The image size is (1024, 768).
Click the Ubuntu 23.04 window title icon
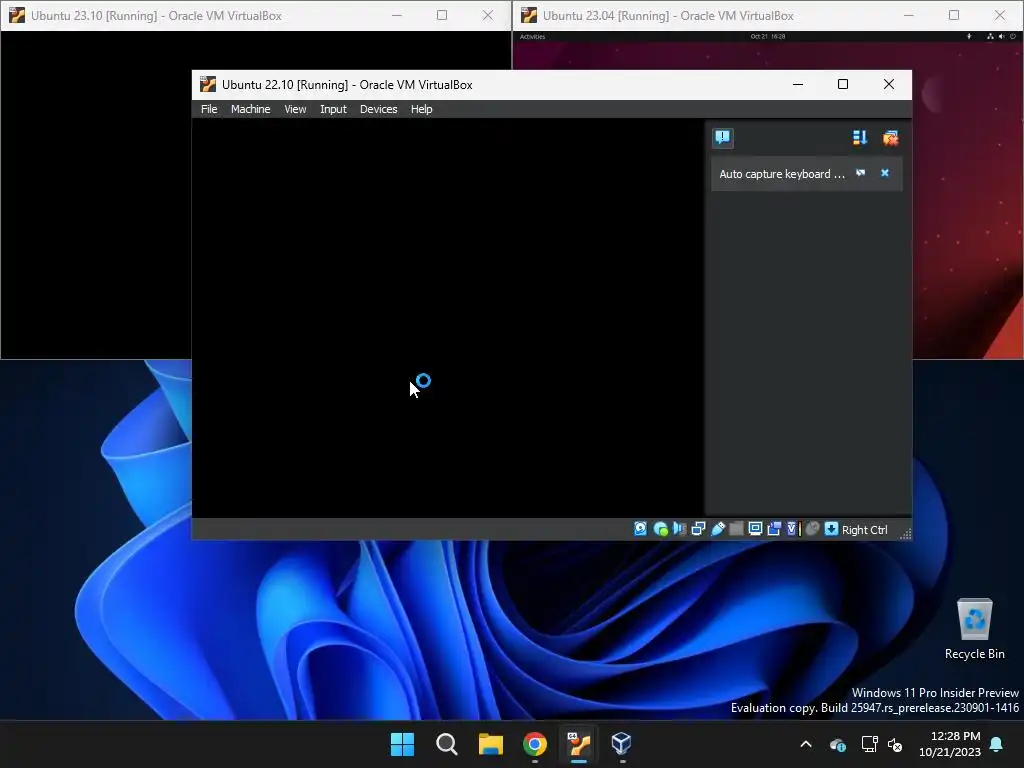(529, 15)
